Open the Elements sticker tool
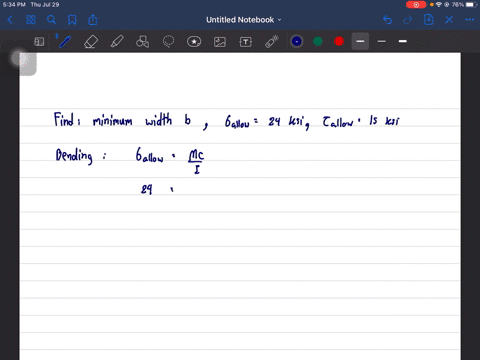 (194, 42)
